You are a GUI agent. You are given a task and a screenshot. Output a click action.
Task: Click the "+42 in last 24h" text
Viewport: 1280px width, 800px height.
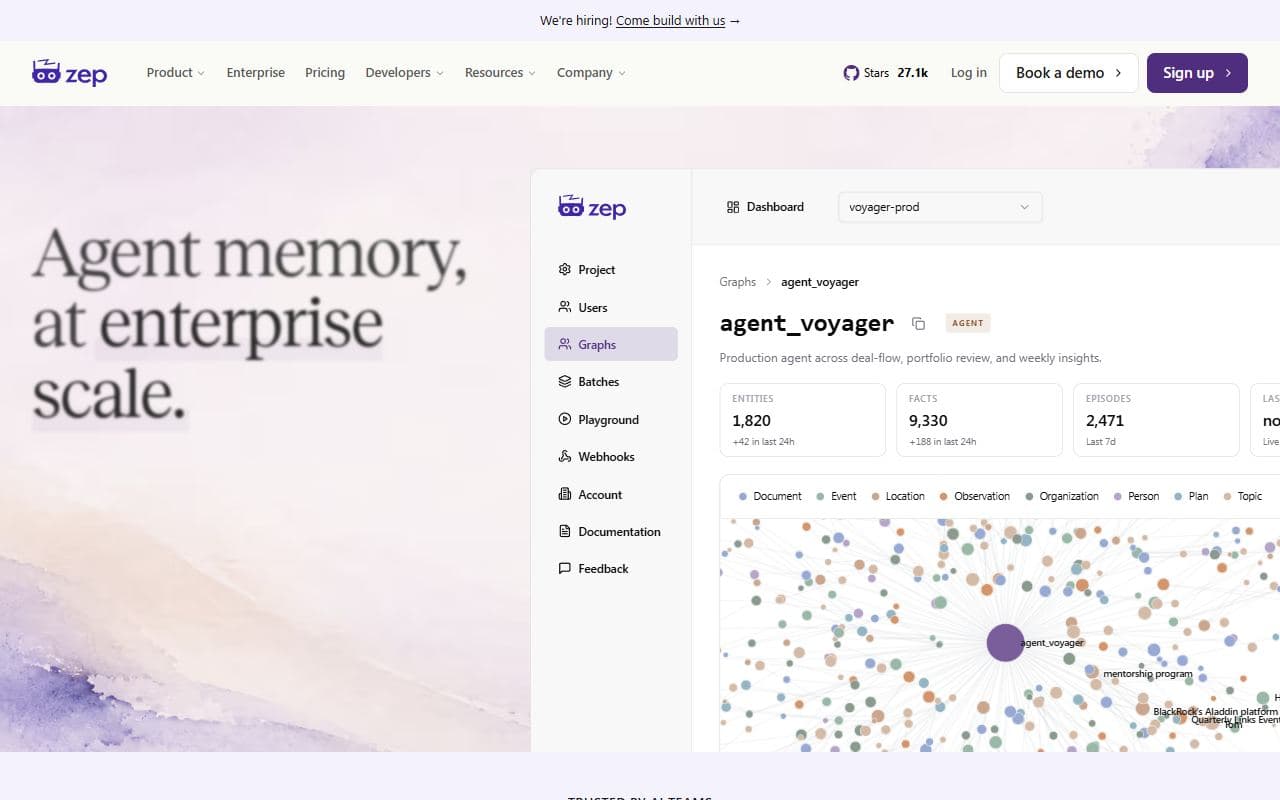(763, 441)
